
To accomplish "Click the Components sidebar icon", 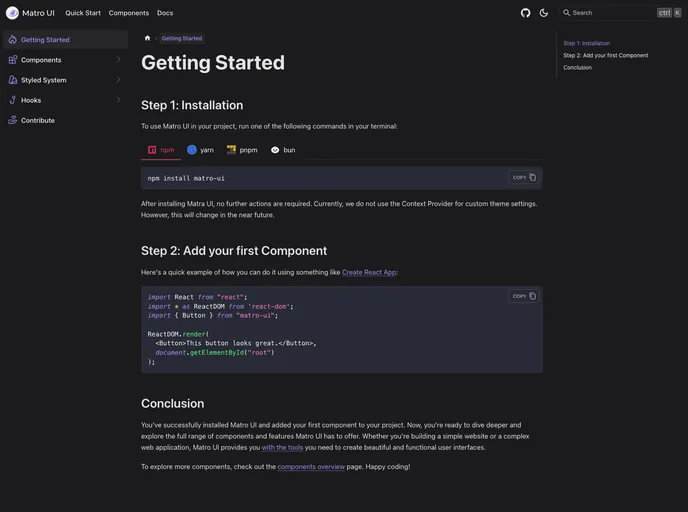I will [13, 60].
